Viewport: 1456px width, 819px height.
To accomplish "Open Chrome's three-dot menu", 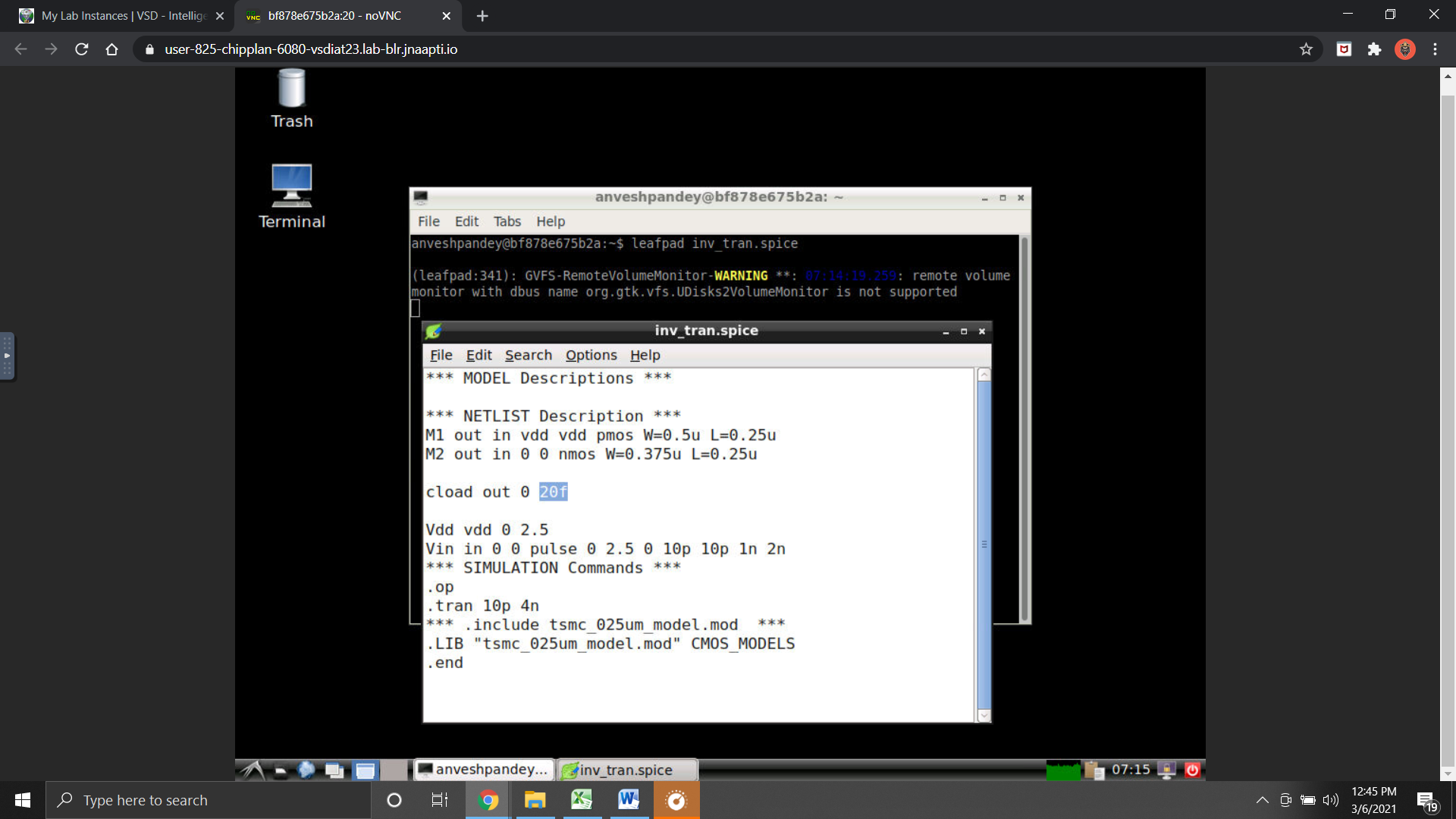I will [x=1435, y=49].
